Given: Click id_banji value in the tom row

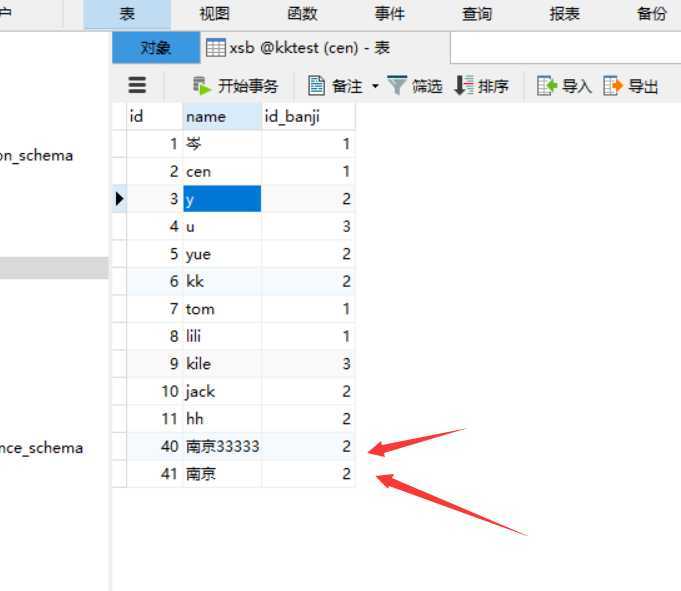Looking at the screenshot, I should pyautogui.click(x=308, y=309).
